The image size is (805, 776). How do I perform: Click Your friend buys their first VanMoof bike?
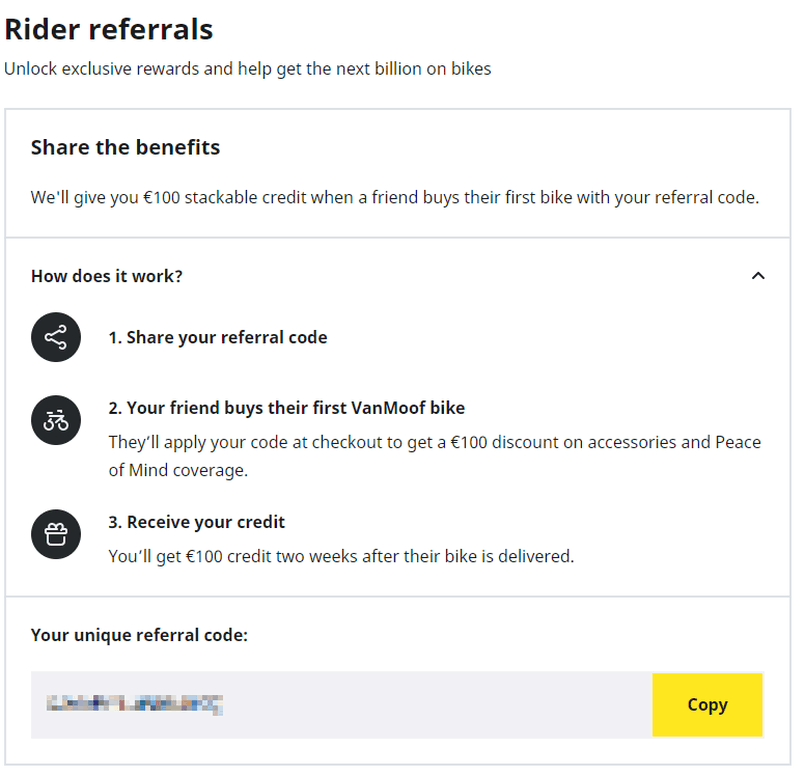286,408
